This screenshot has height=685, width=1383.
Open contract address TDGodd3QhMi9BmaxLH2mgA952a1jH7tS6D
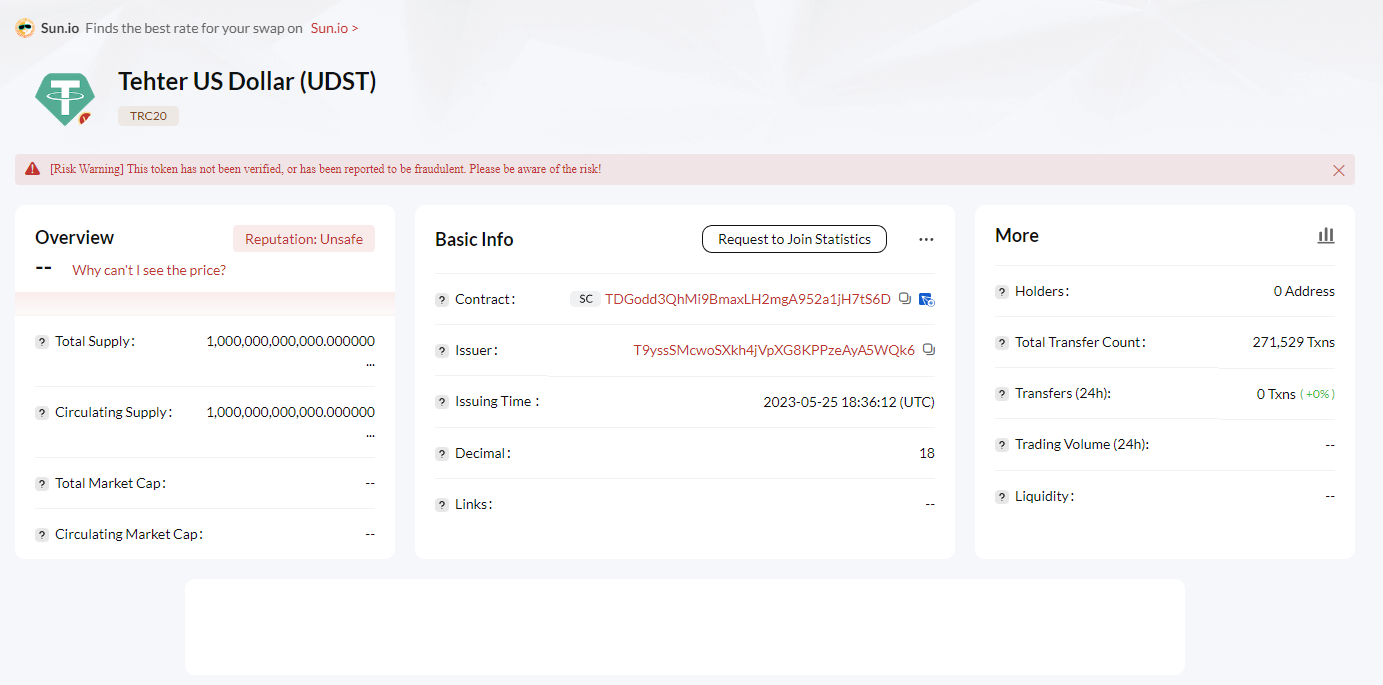tap(748, 299)
